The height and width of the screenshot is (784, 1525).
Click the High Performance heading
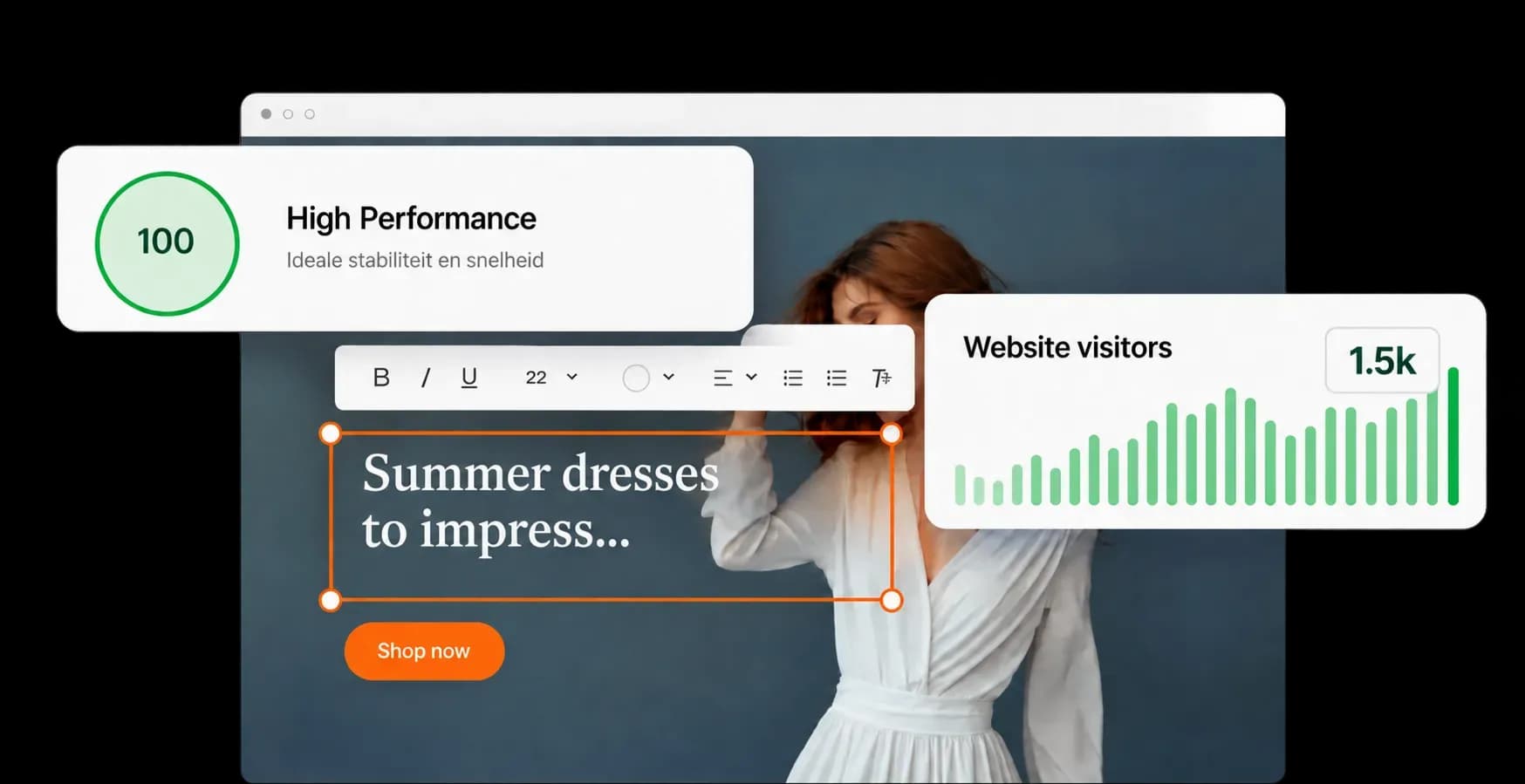click(x=411, y=219)
